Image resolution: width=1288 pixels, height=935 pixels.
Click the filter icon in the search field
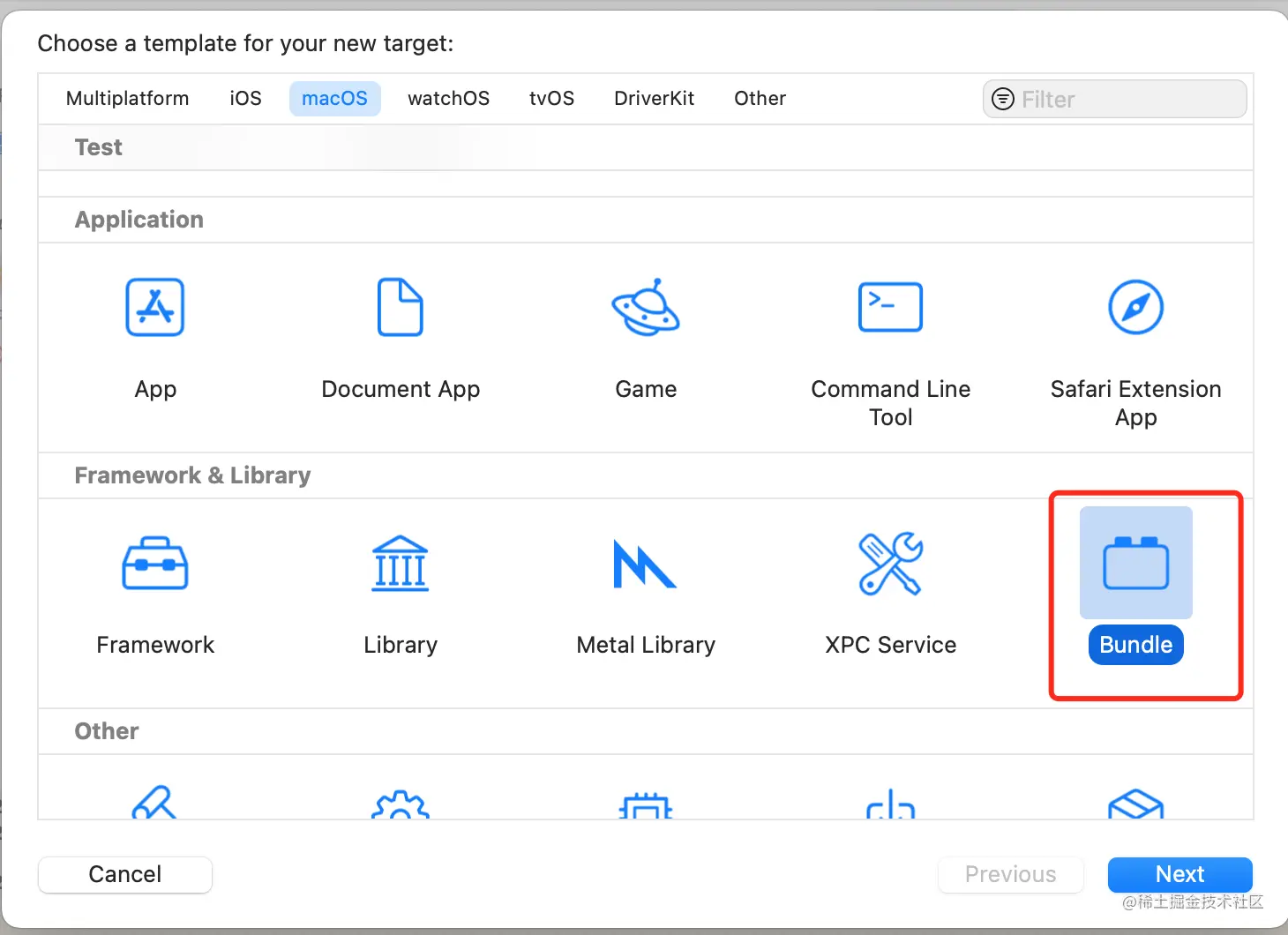[x=1003, y=99]
